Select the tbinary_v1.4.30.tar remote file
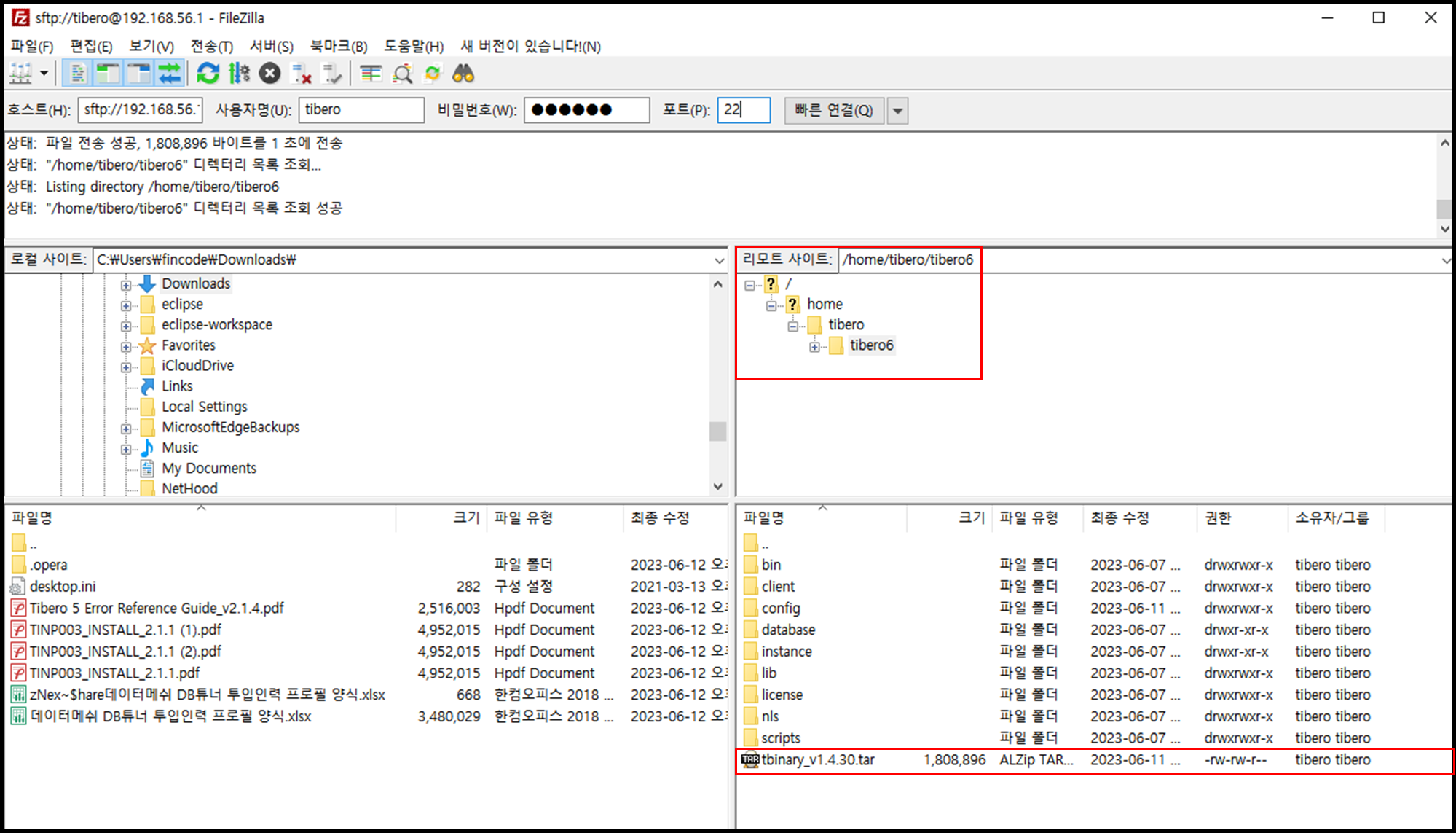This screenshot has width=1456, height=833. tap(818, 760)
